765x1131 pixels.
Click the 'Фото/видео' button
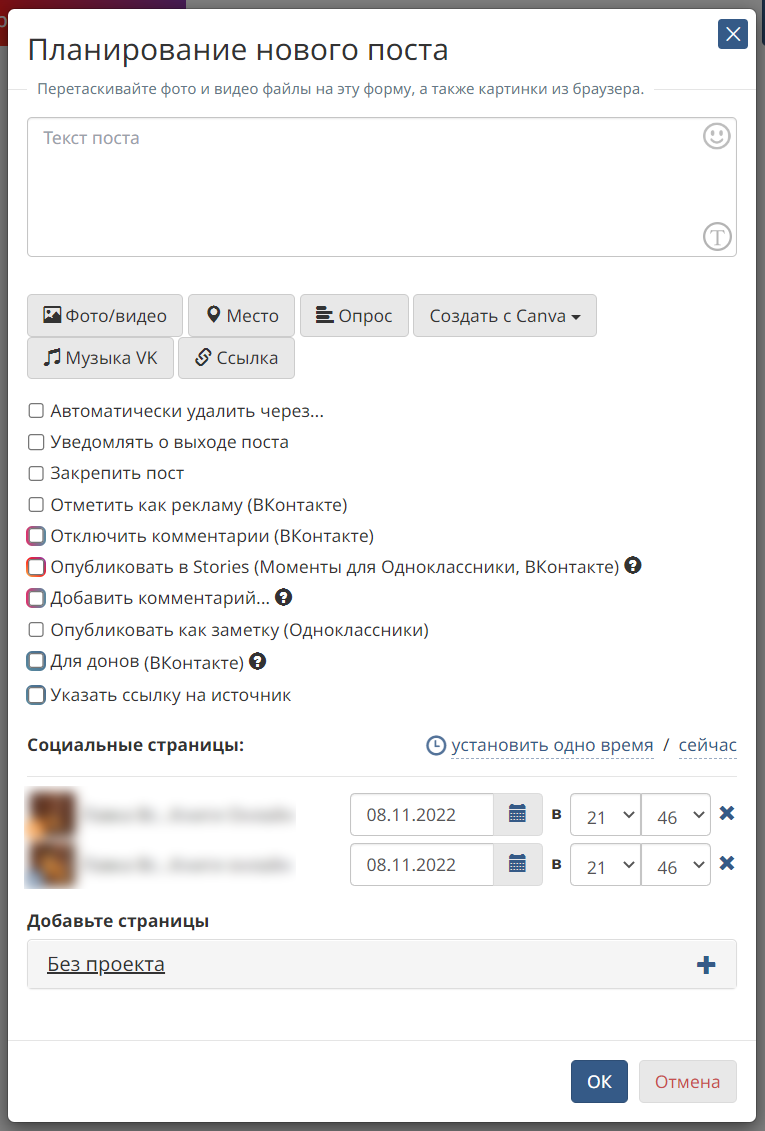pyautogui.click(x=105, y=316)
